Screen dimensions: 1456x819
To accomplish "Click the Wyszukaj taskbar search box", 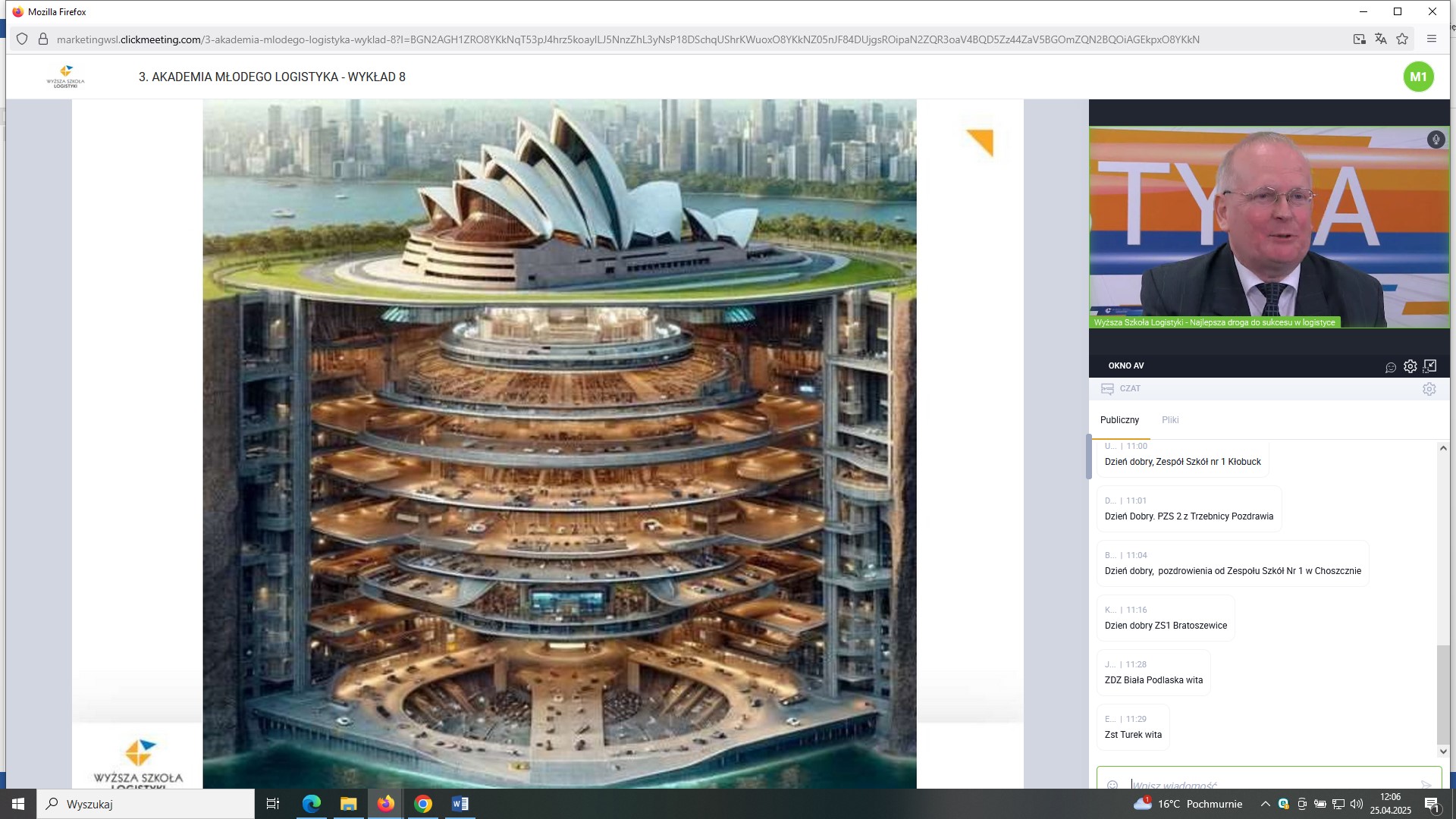I will pos(146,804).
